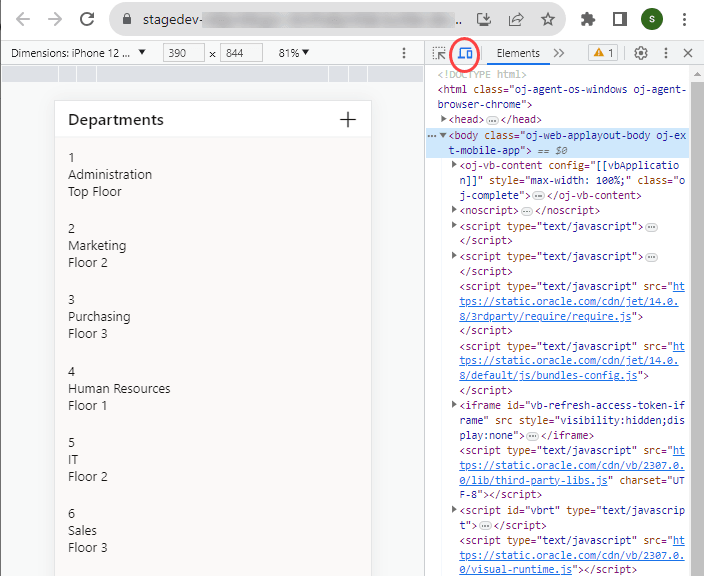Edit viewport height field 844
The width and height of the screenshot is (704, 576).
241,53
